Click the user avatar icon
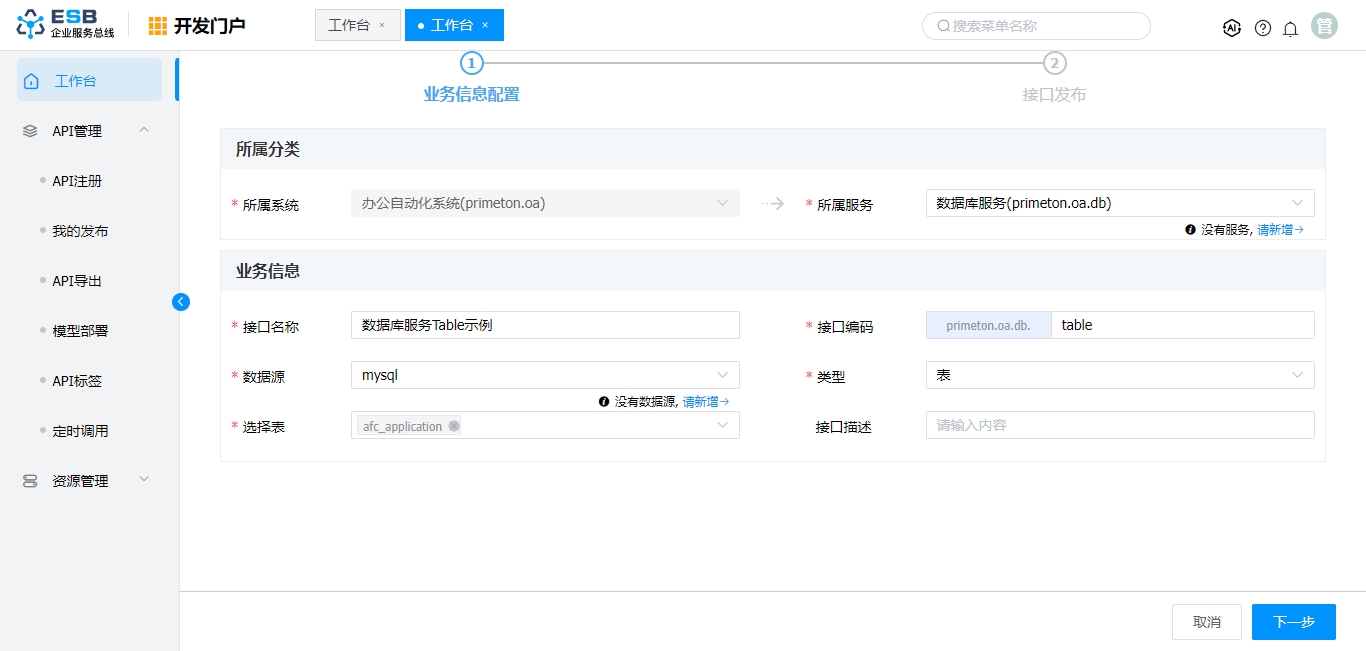This screenshot has width=1366, height=651. coord(1325,27)
